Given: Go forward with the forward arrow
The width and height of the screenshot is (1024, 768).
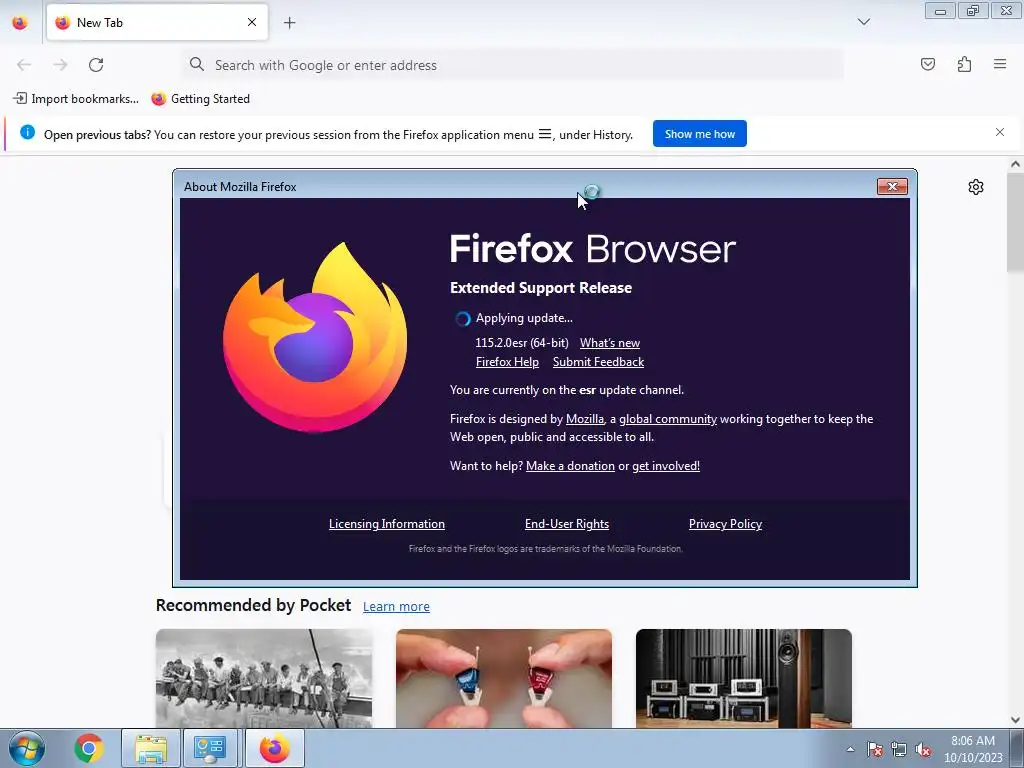Looking at the screenshot, I should pyautogui.click(x=60, y=65).
